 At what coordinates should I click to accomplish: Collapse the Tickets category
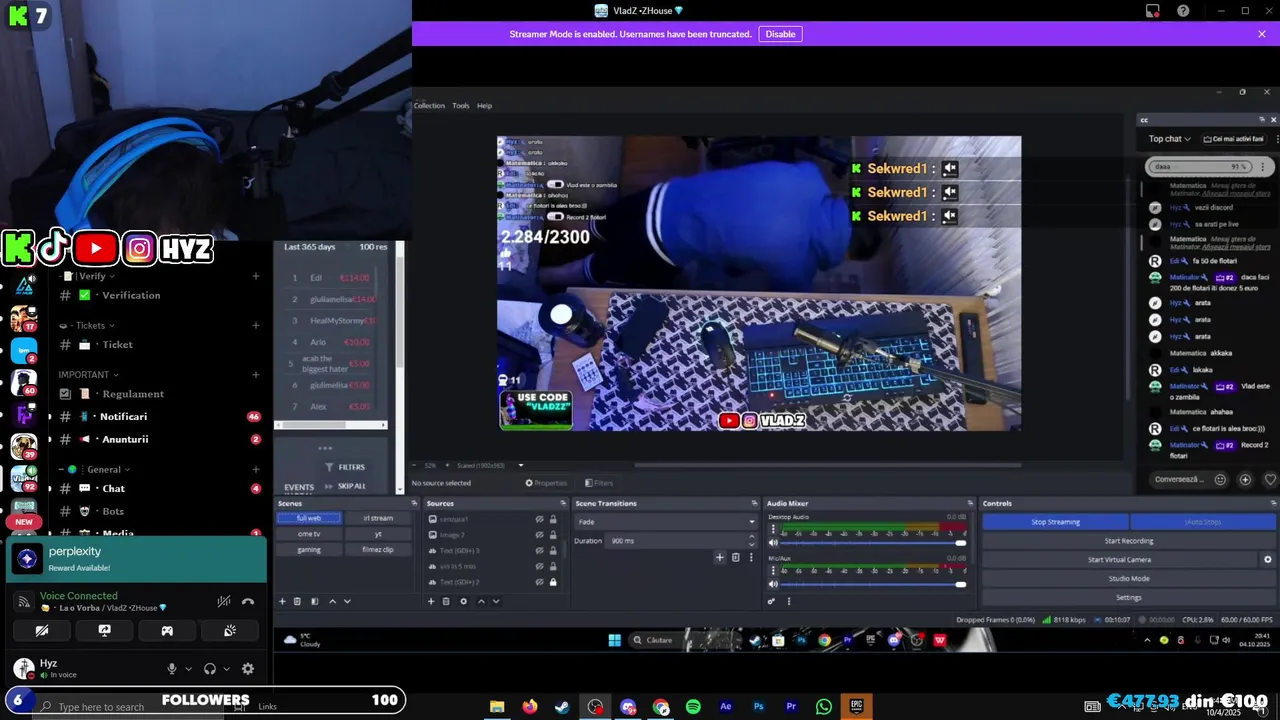[x=93, y=325]
